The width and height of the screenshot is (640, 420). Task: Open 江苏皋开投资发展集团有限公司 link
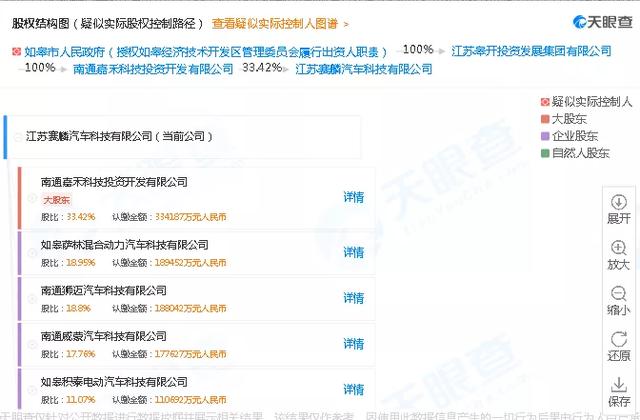(531, 51)
